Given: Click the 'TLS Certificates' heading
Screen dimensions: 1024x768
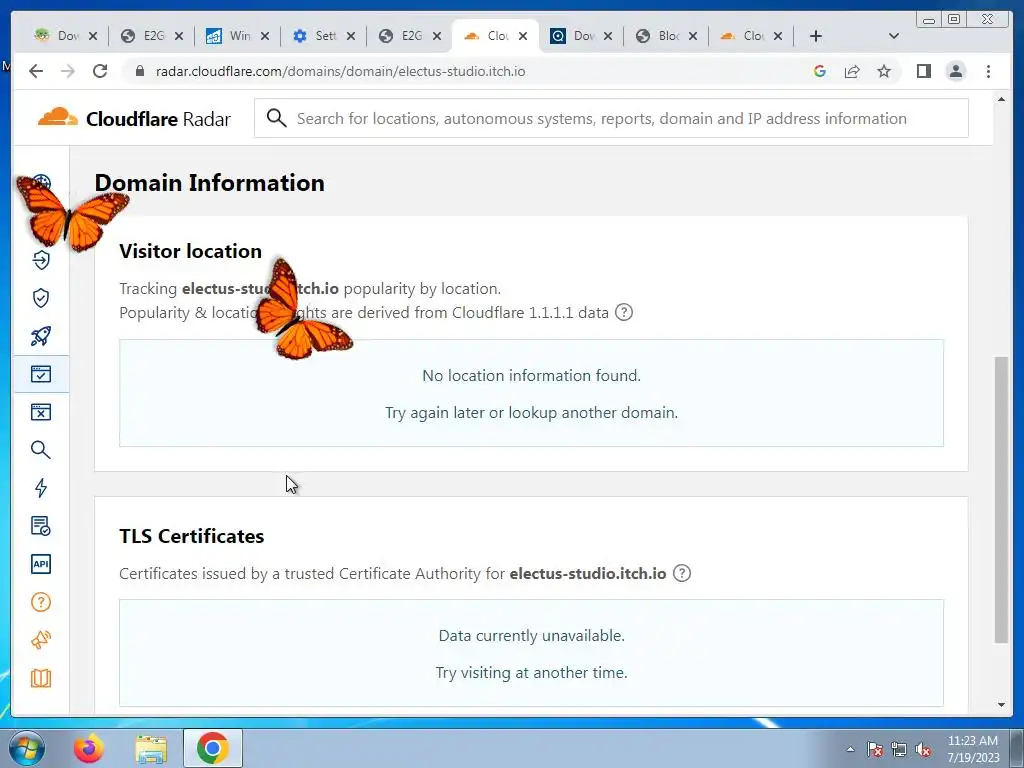Looking at the screenshot, I should (192, 536).
